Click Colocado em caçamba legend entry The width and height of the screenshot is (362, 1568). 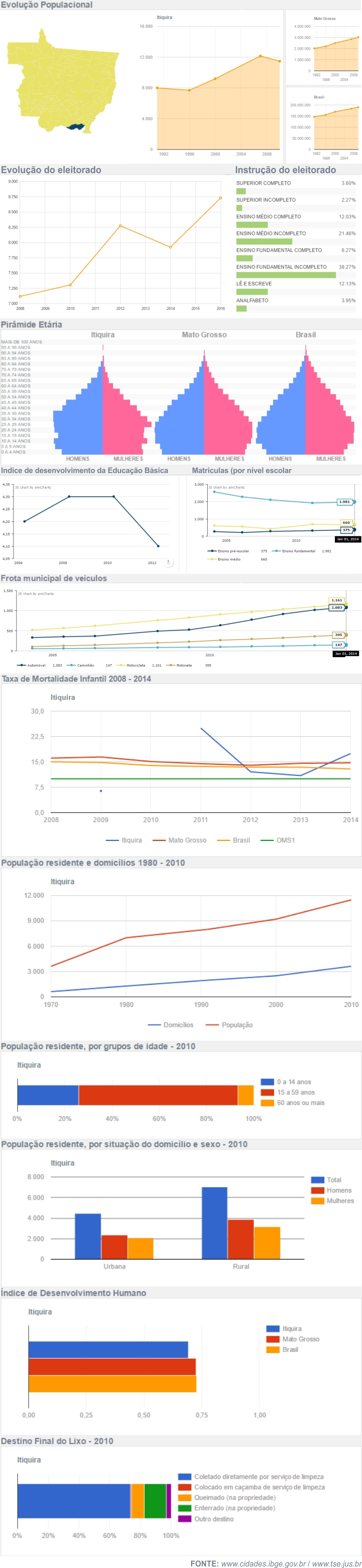pyautogui.click(x=251, y=1487)
